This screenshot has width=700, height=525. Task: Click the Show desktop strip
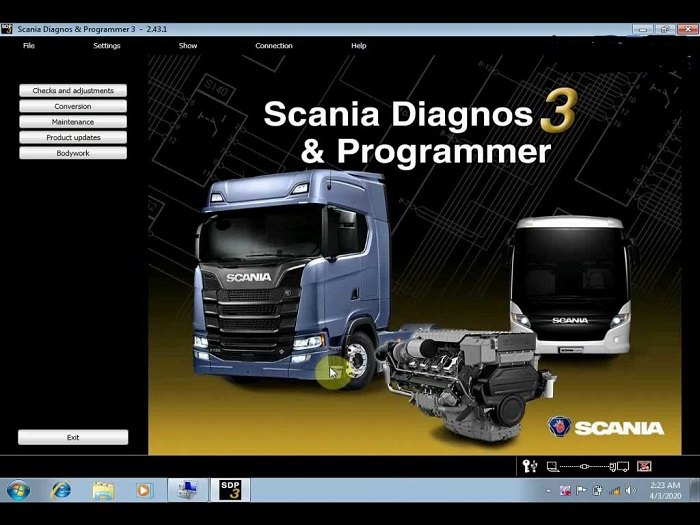click(695, 490)
